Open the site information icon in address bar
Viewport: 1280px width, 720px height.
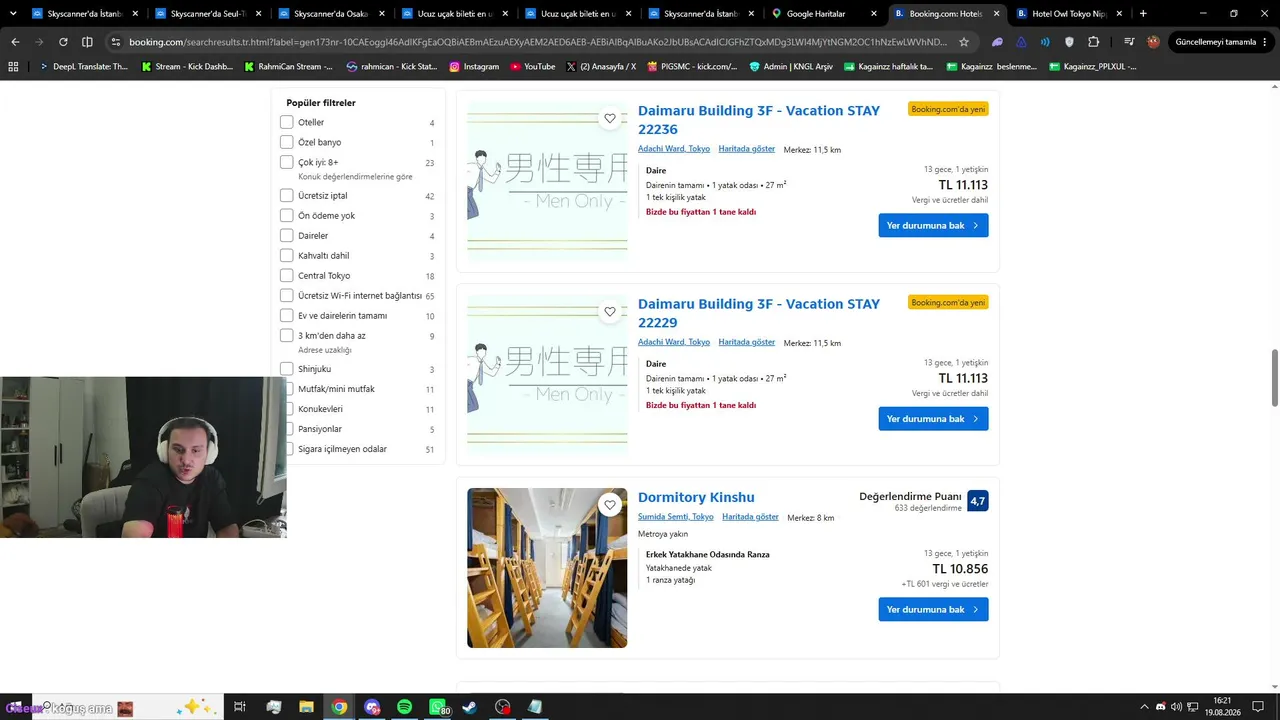(115, 42)
